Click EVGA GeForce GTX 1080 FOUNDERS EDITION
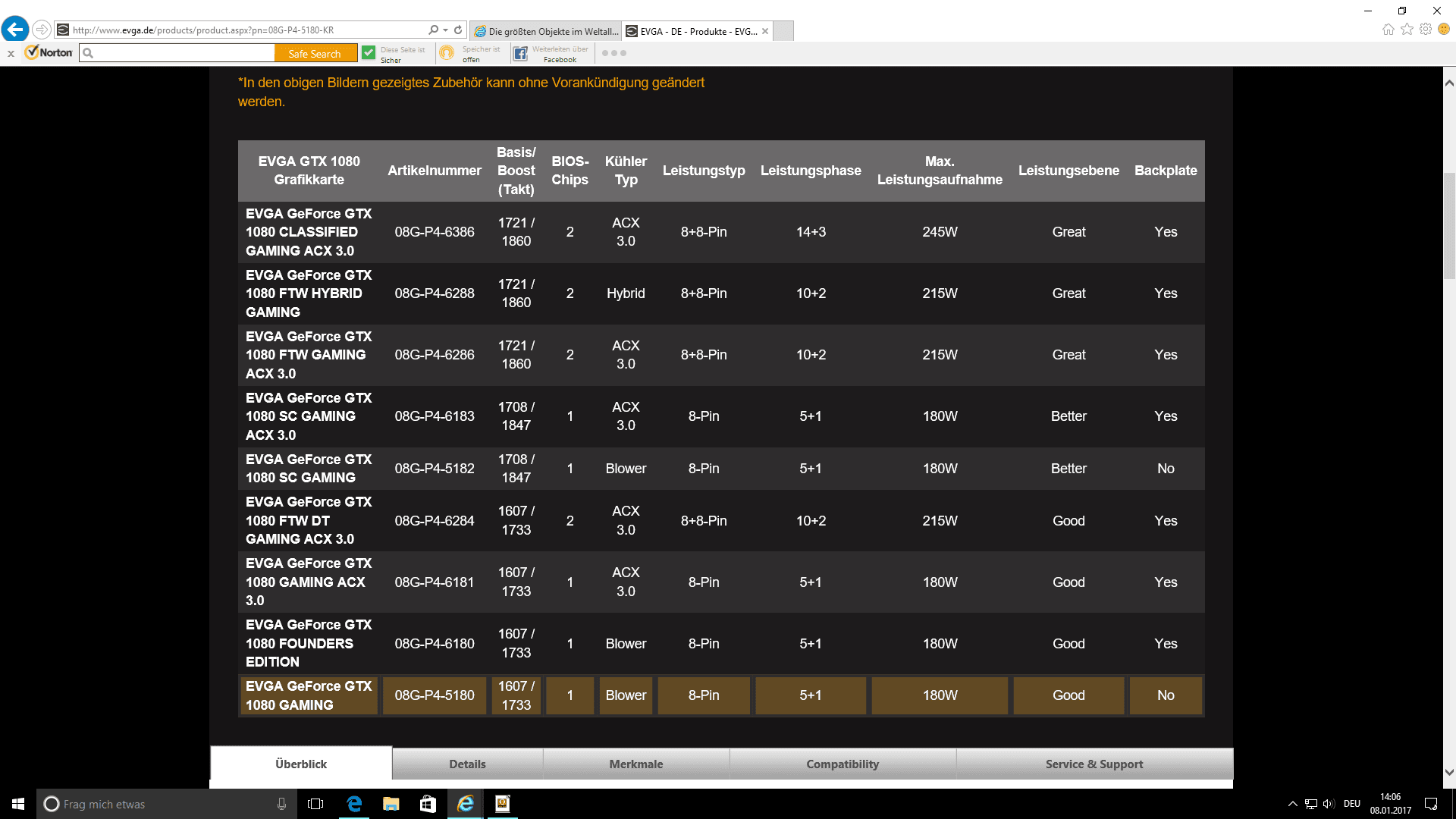The width and height of the screenshot is (1456, 819). pyautogui.click(x=309, y=643)
